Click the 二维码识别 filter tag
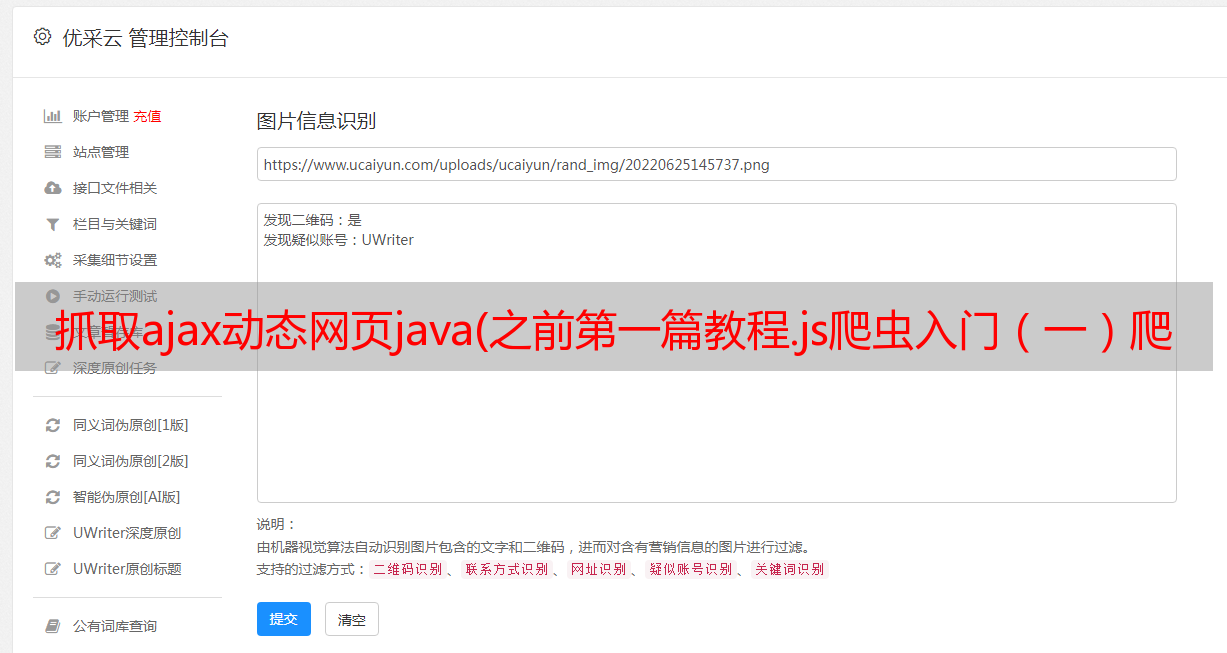Viewport: 1227px width, 653px height. pos(408,569)
